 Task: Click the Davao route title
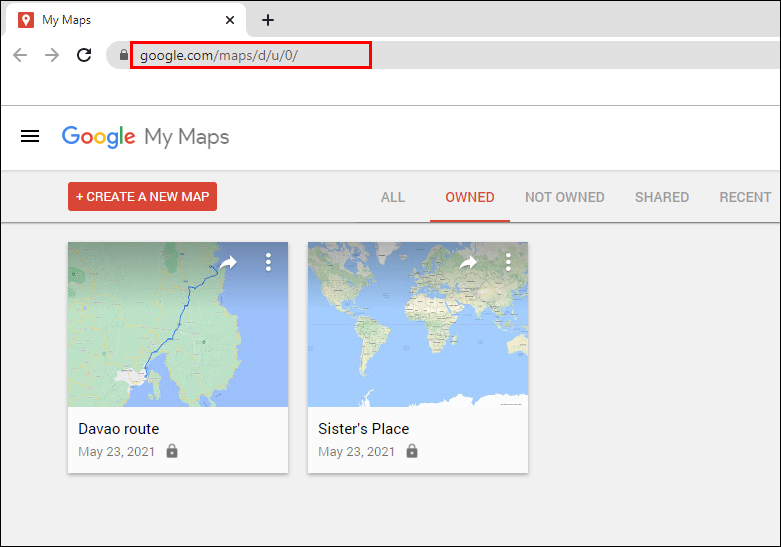point(119,428)
